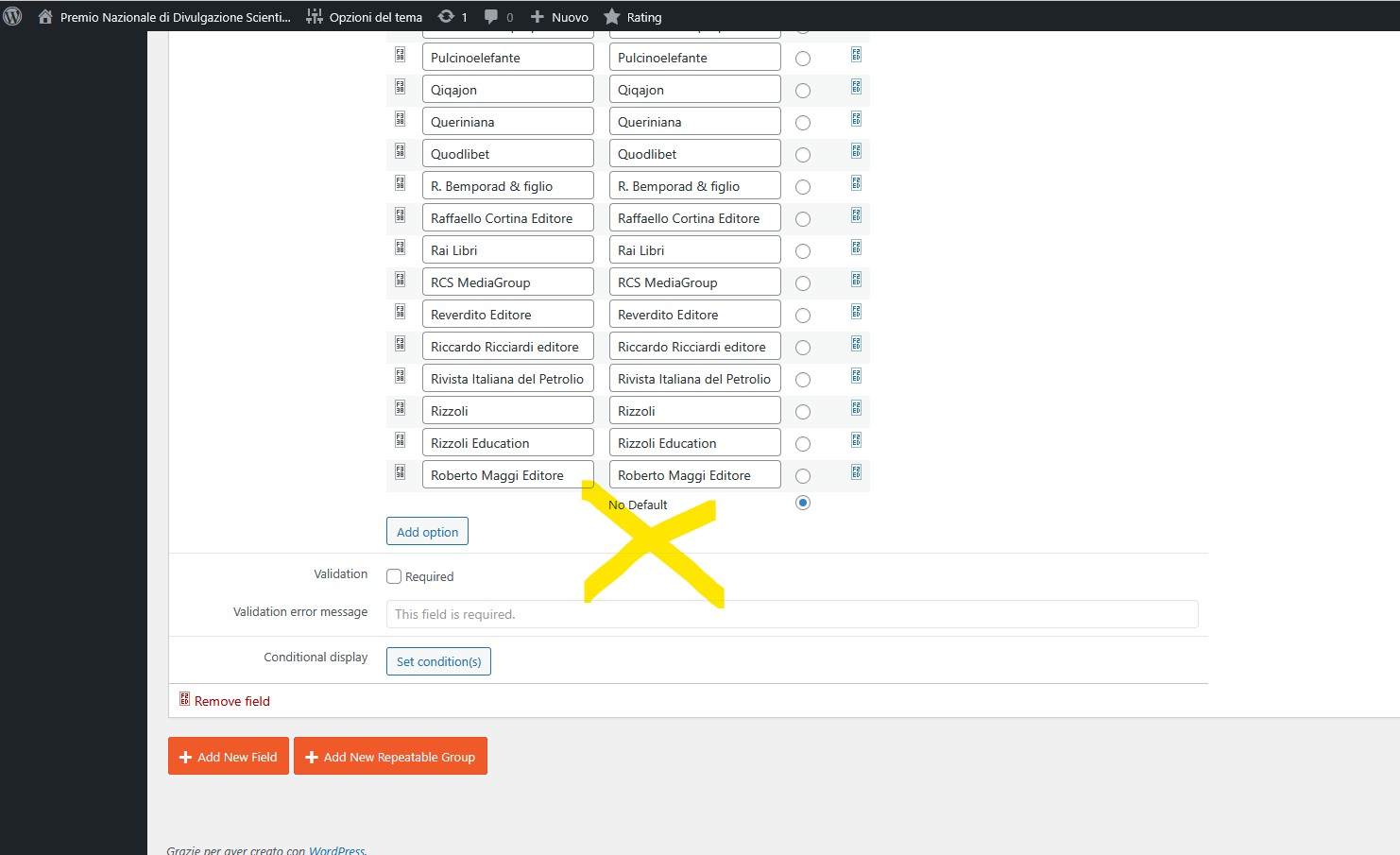Click the trash icon for Rizzoli Education
The image size is (1400, 855).
click(x=857, y=440)
